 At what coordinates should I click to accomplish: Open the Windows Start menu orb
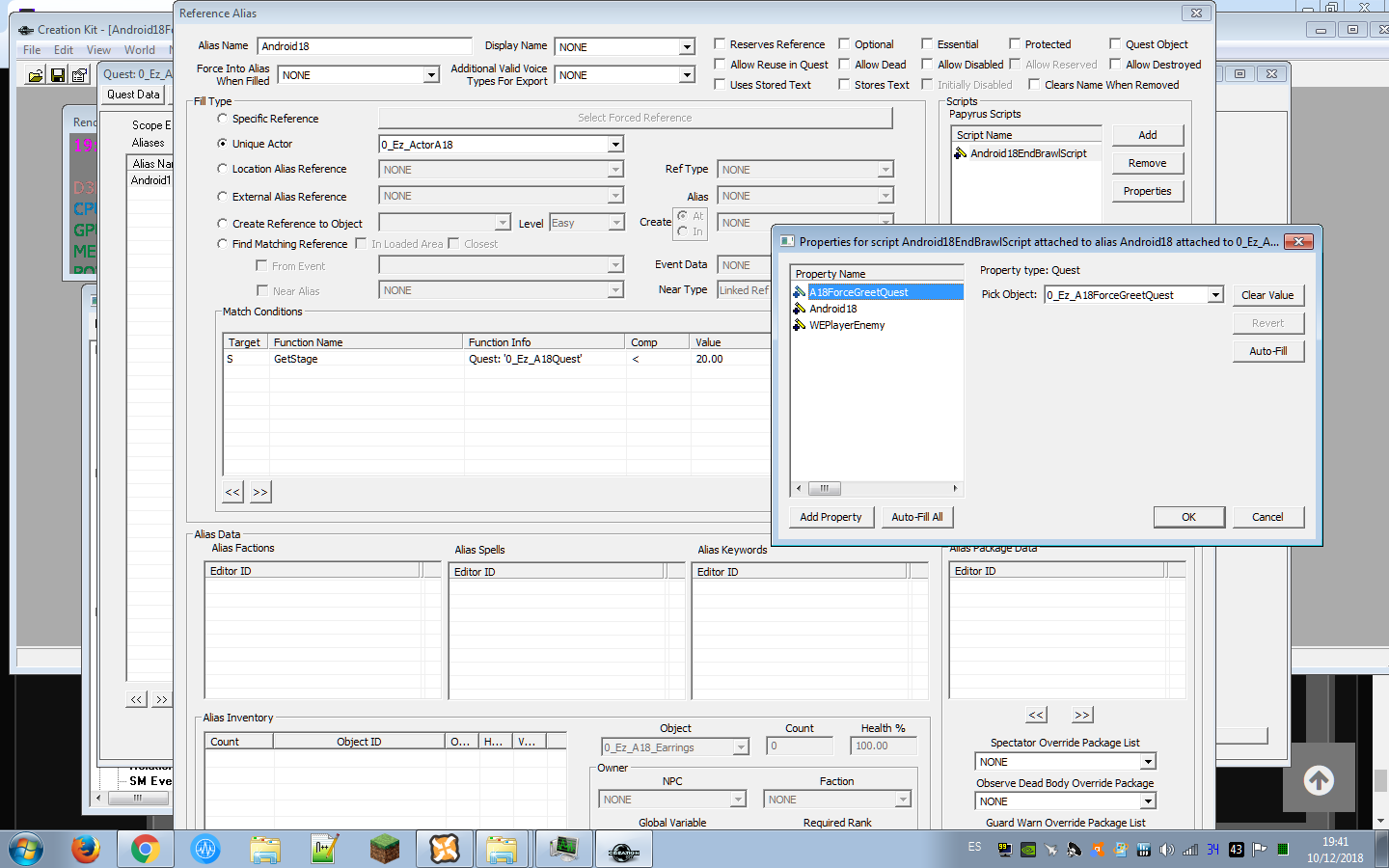pyautogui.click(x=26, y=850)
